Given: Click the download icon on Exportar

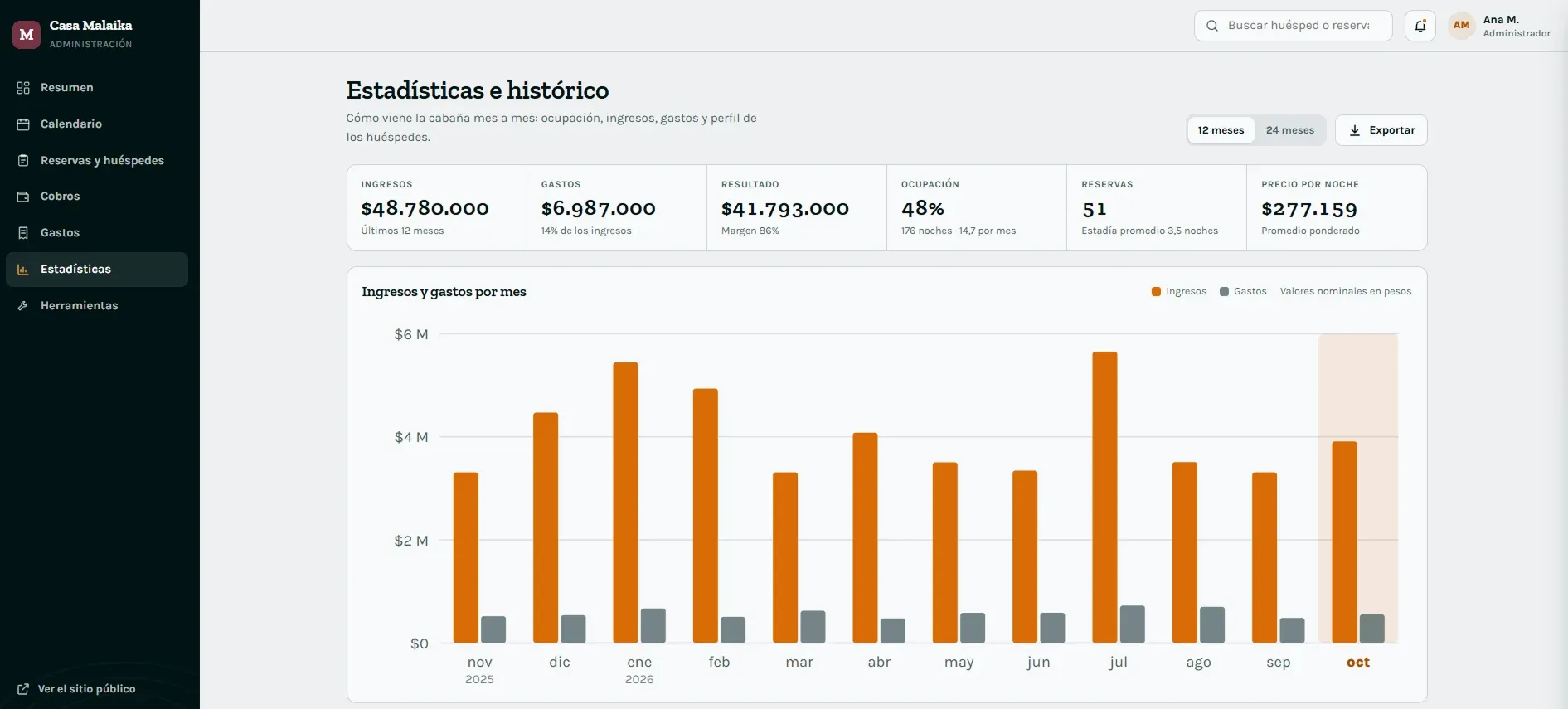Looking at the screenshot, I should 1355,130.
